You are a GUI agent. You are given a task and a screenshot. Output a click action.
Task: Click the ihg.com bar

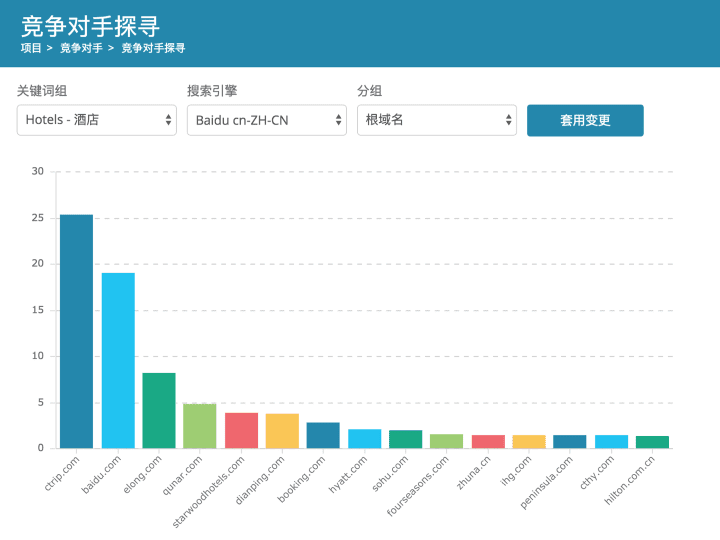[529, 442]
